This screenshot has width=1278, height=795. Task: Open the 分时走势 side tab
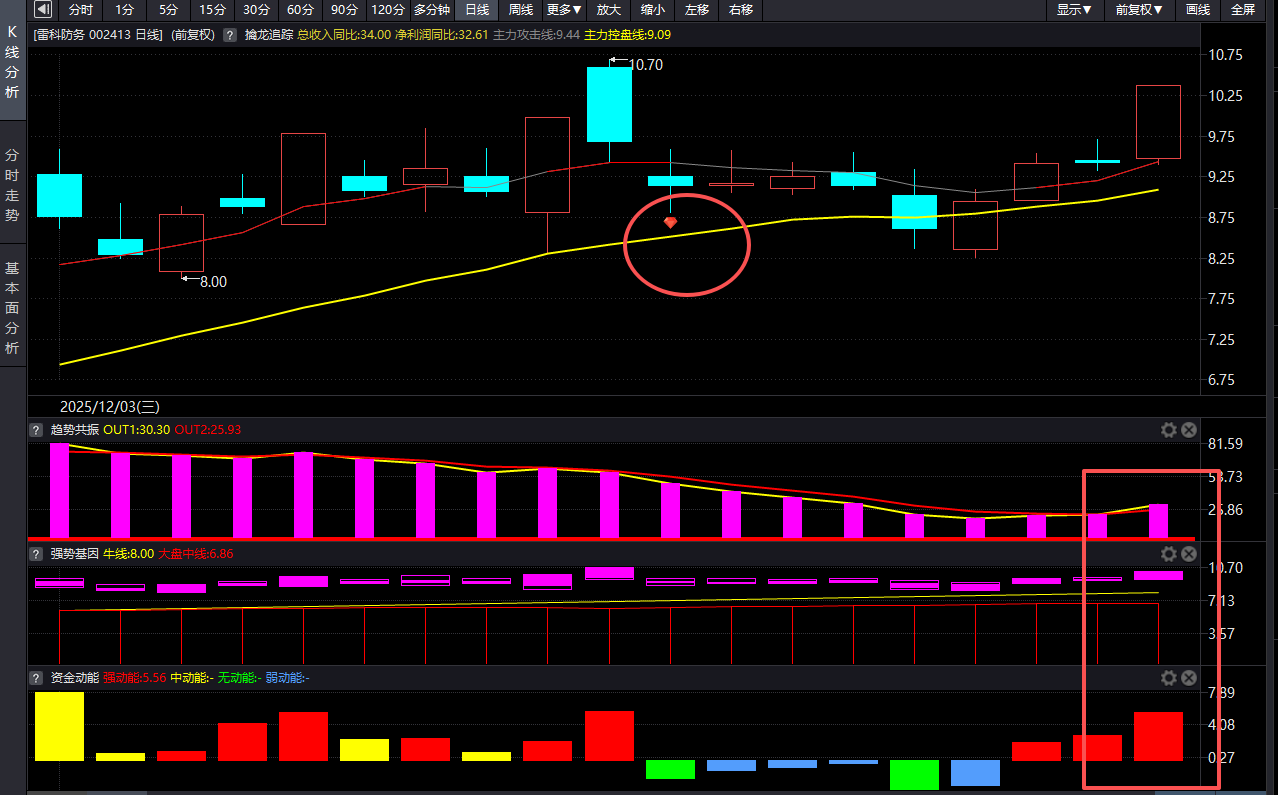(12, 183)
